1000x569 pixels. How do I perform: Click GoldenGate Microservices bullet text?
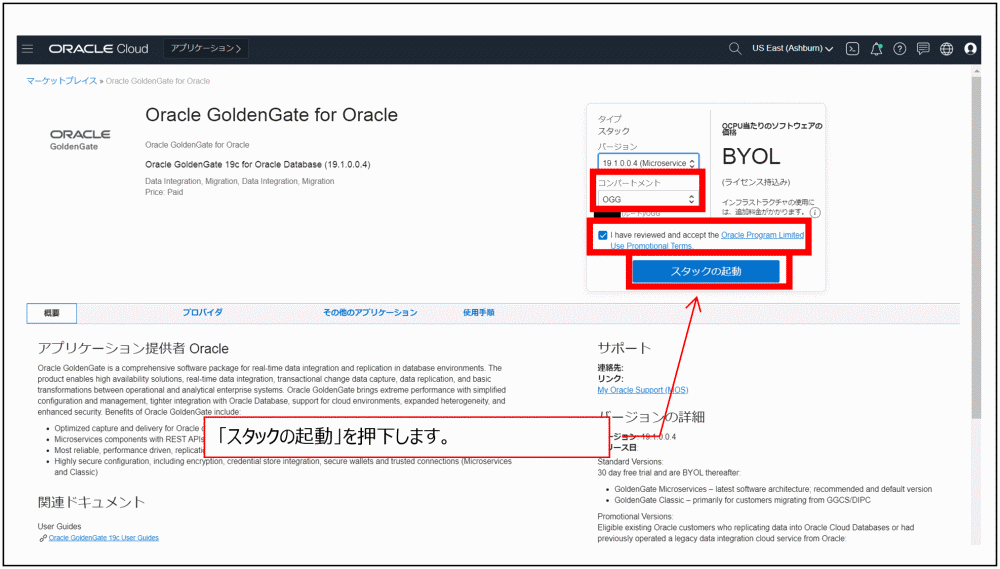(773, 489)
